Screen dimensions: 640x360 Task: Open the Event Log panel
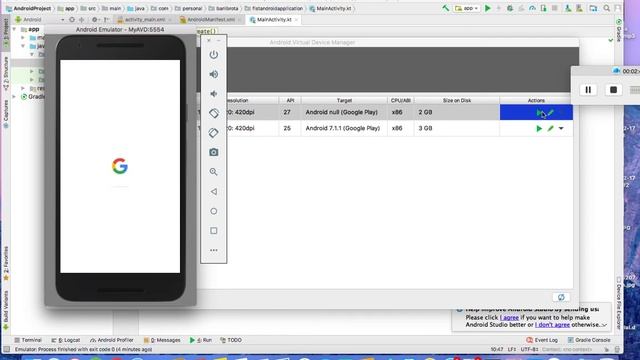542,340
